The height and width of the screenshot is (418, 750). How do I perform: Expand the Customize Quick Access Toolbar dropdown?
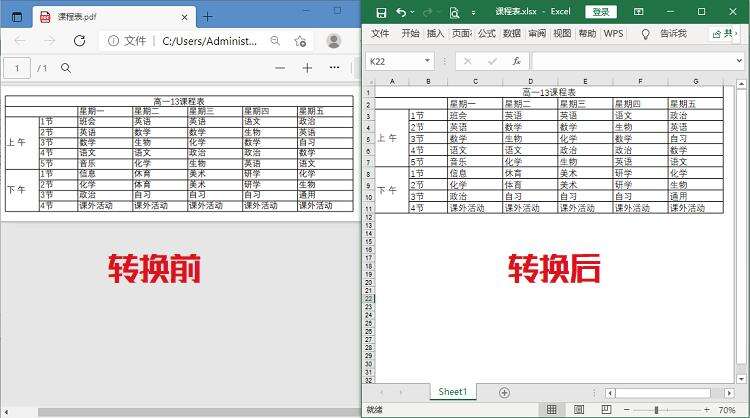click(x=474, y=13)
